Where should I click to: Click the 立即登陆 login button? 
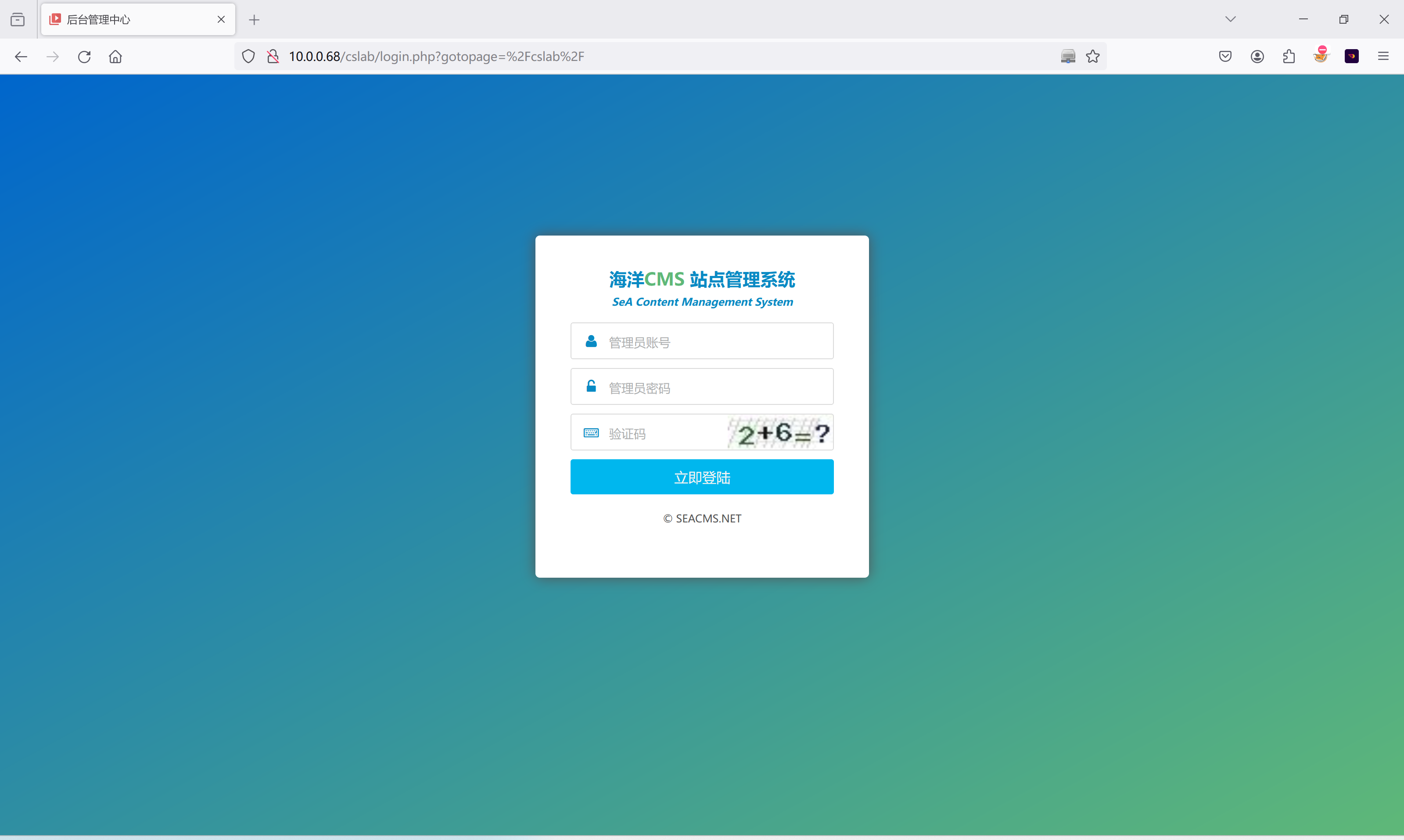point(702,477)
